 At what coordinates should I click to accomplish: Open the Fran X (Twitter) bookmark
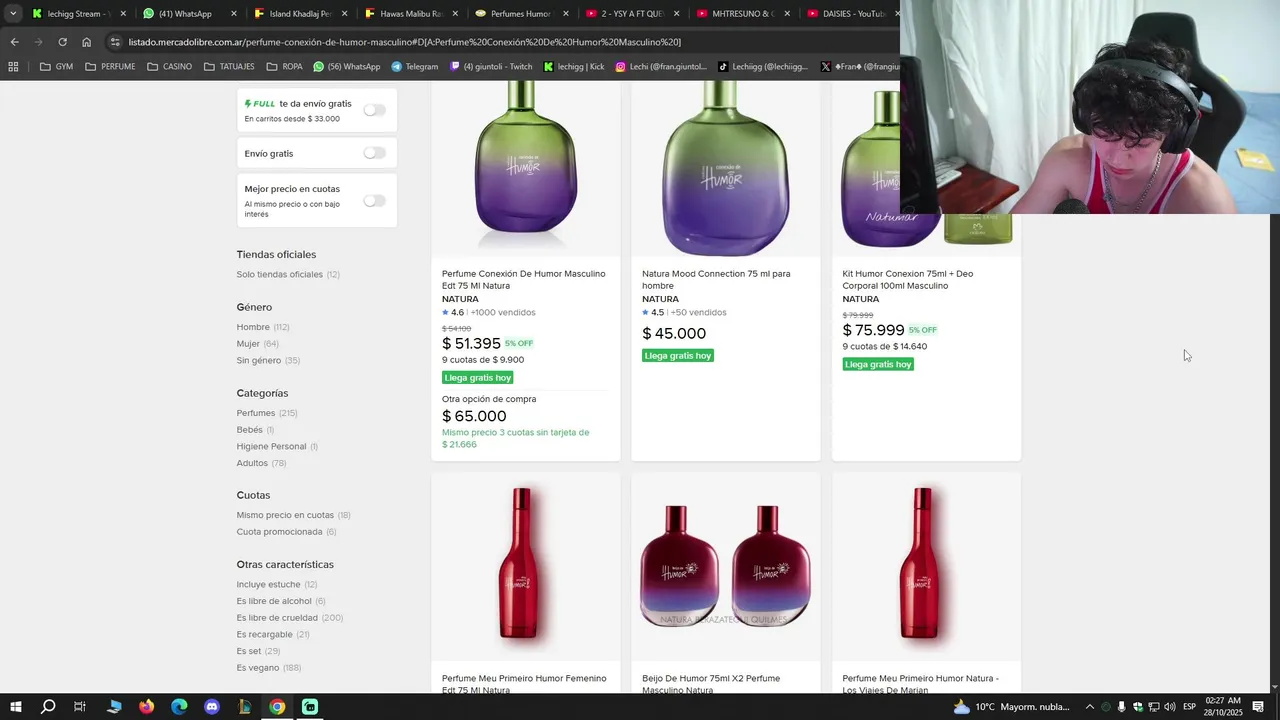859,67
